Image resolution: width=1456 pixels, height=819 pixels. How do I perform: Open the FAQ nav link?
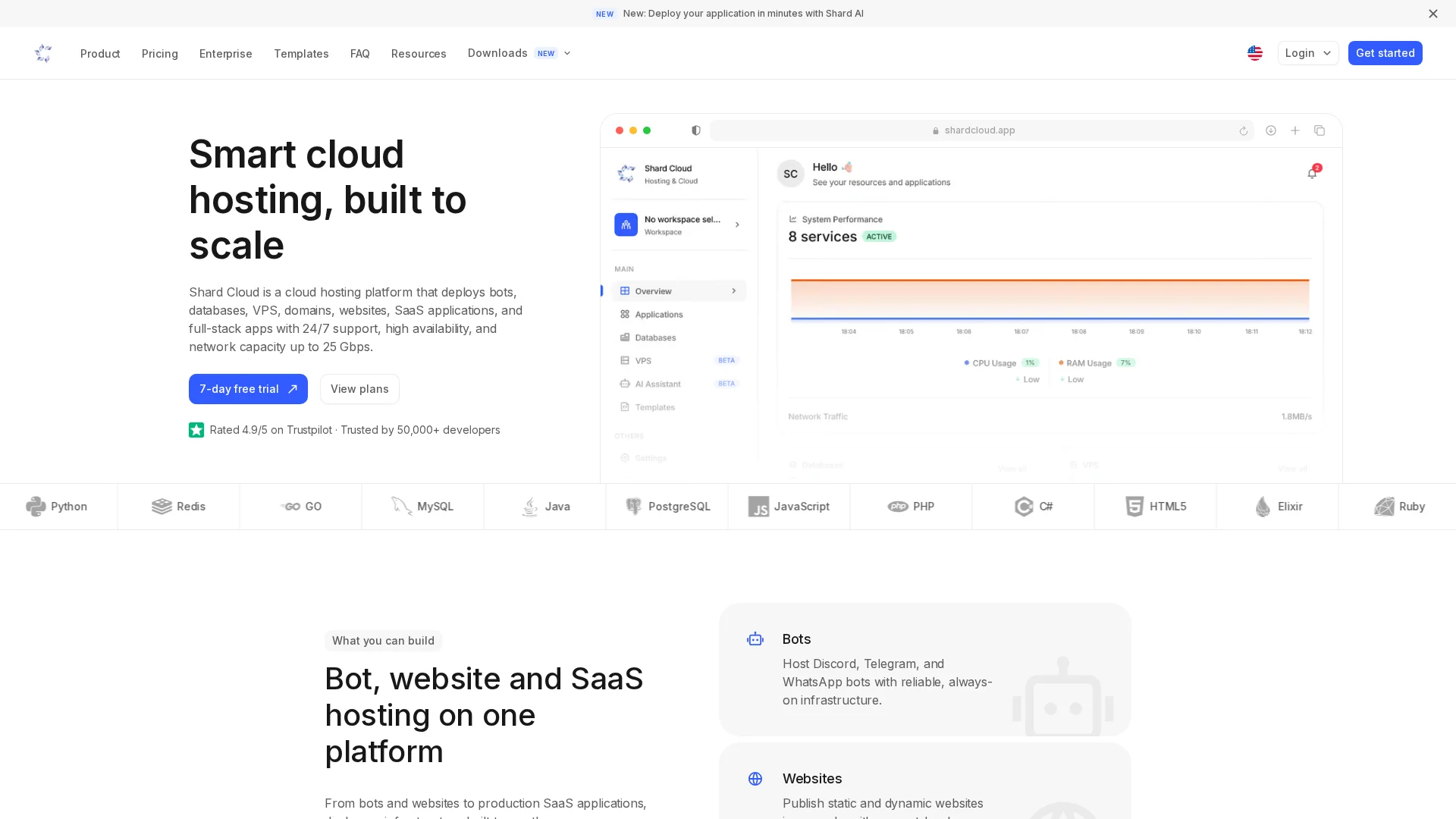click(x=360, y=54)
